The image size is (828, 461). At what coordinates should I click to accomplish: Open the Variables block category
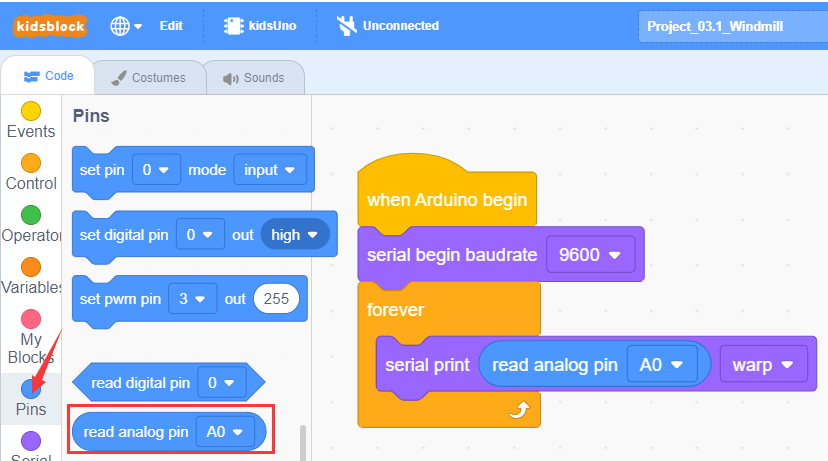coord(31,277)
